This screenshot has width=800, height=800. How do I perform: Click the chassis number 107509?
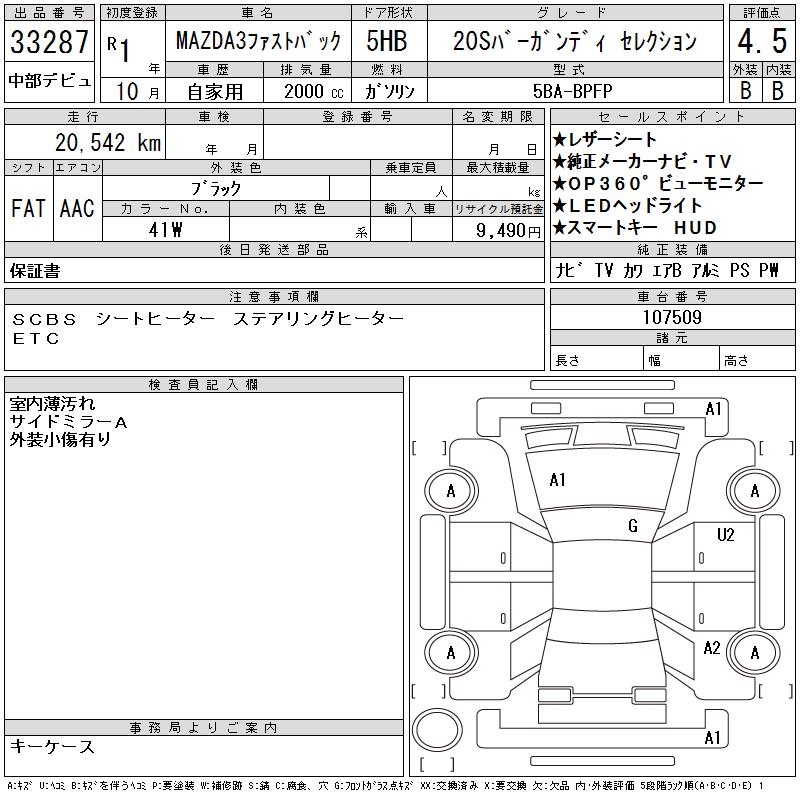point(670,318)
